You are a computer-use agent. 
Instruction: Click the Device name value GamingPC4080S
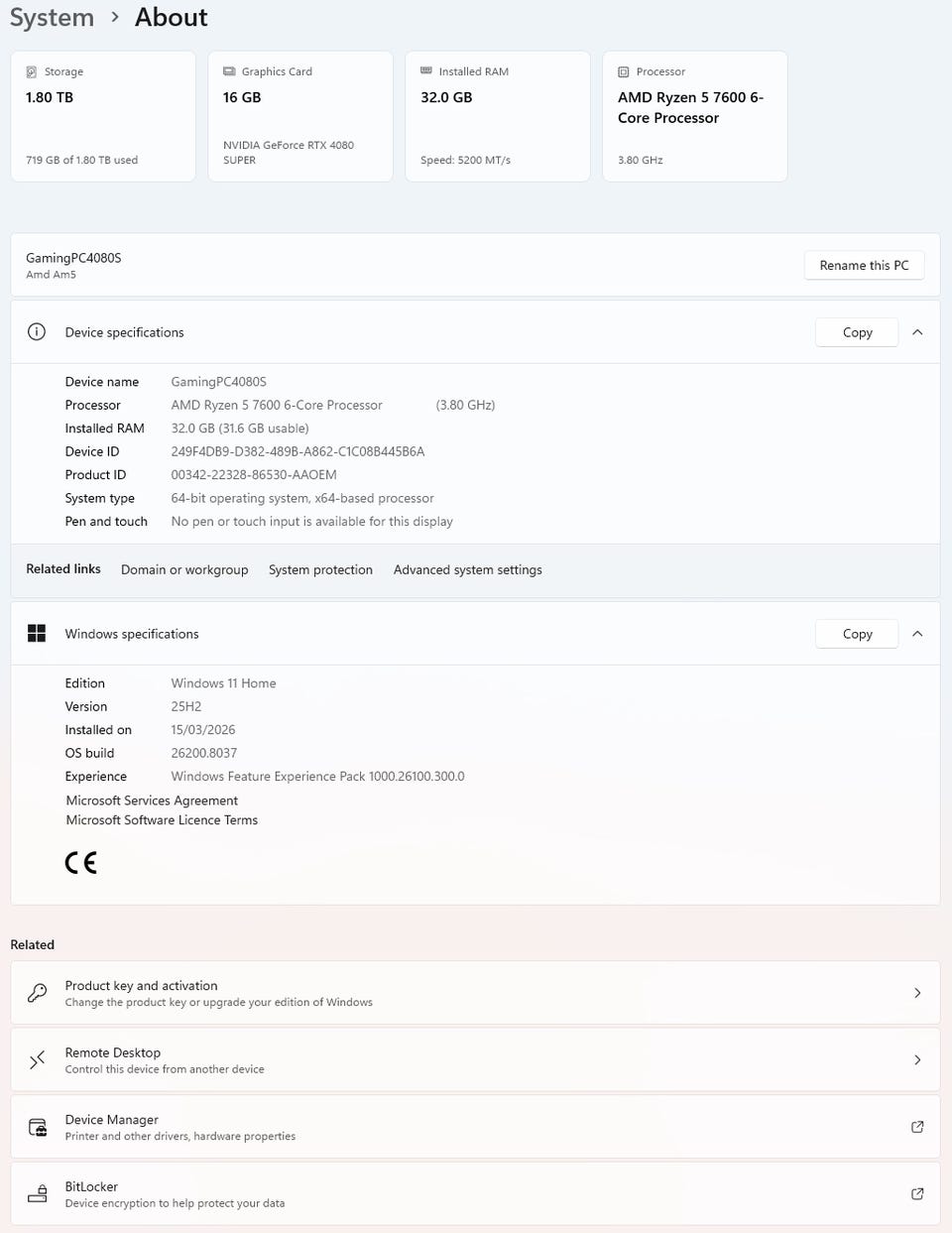(218, 382)
